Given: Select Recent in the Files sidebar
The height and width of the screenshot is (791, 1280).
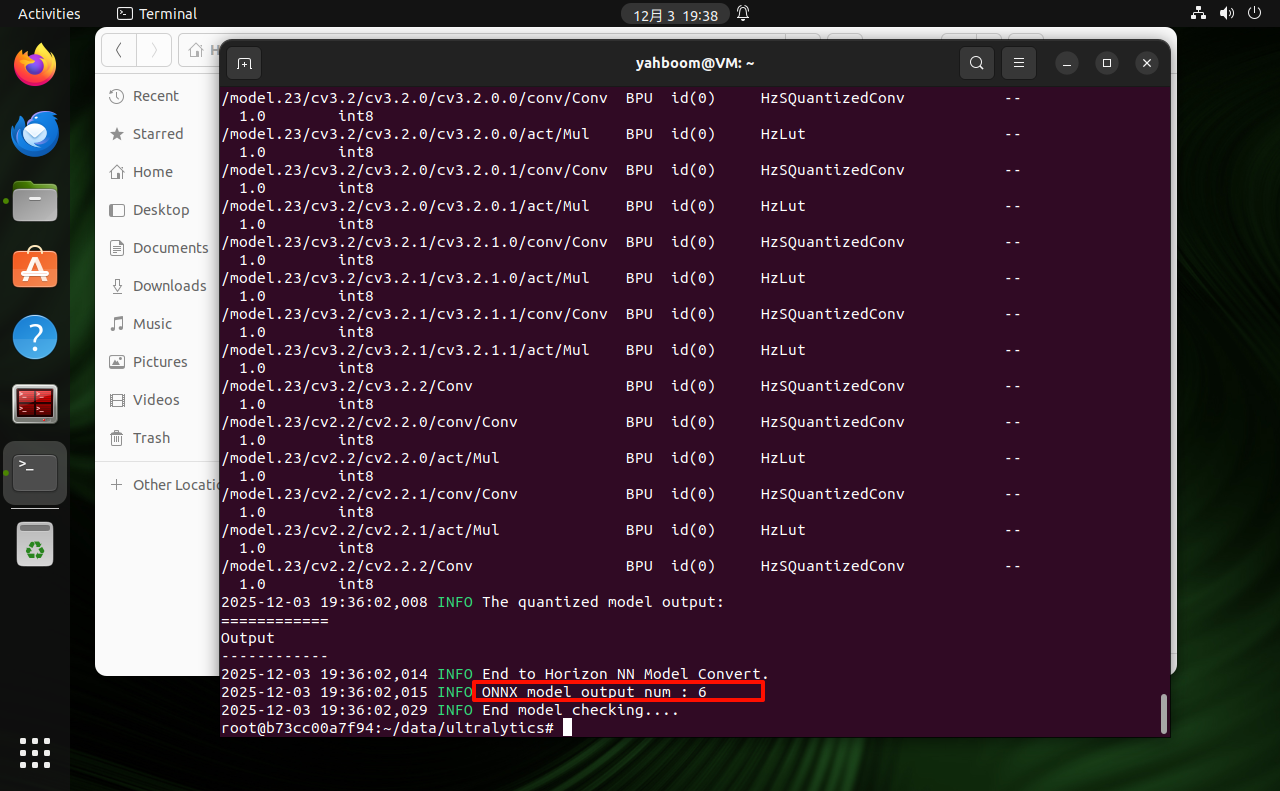Looking at the screenshot, I should pos(156,96).
